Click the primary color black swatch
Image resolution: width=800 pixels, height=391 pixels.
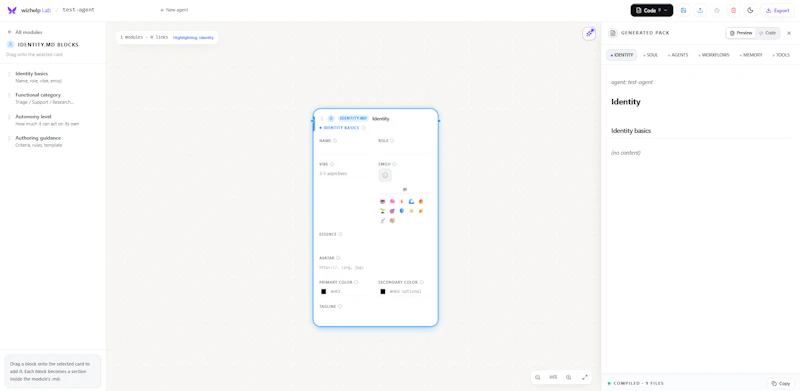pyautogui.click(x=323, y=291)
